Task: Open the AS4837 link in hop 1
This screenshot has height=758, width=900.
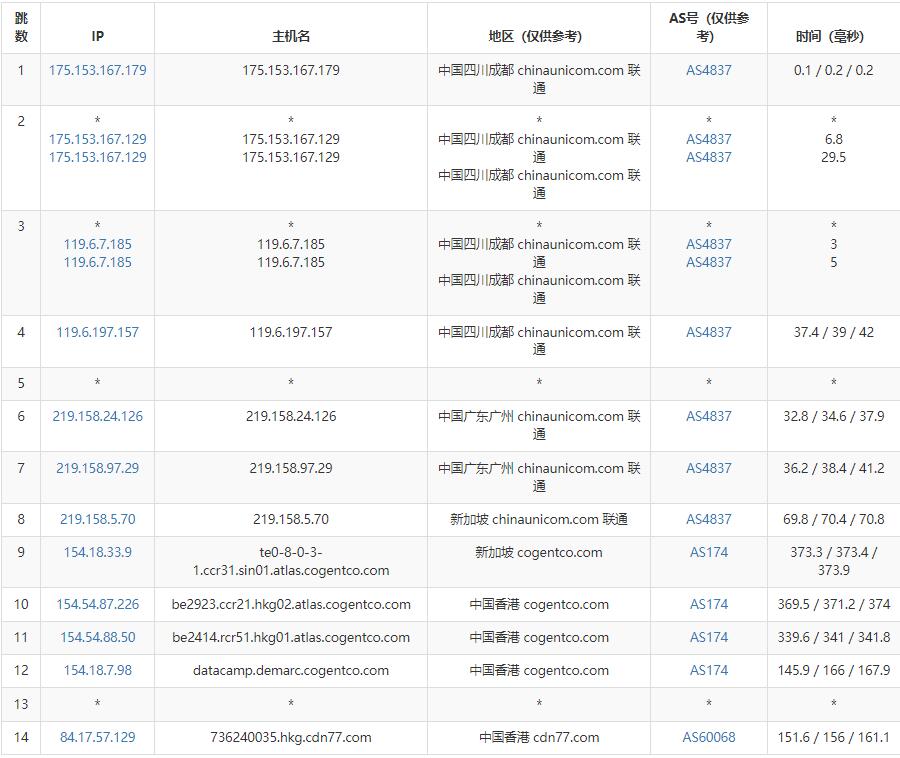Action: coord(708,70)
